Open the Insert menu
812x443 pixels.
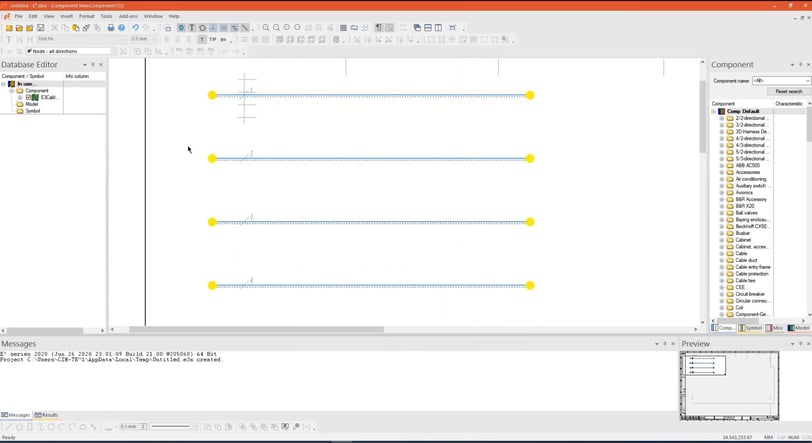66,17
